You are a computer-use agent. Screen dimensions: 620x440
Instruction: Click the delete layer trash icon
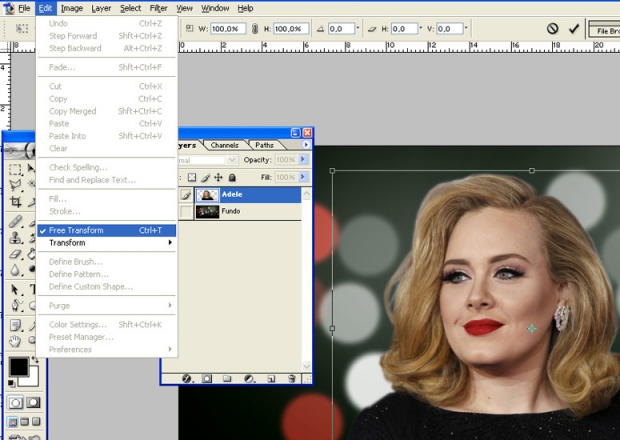(x=291, y=379)
